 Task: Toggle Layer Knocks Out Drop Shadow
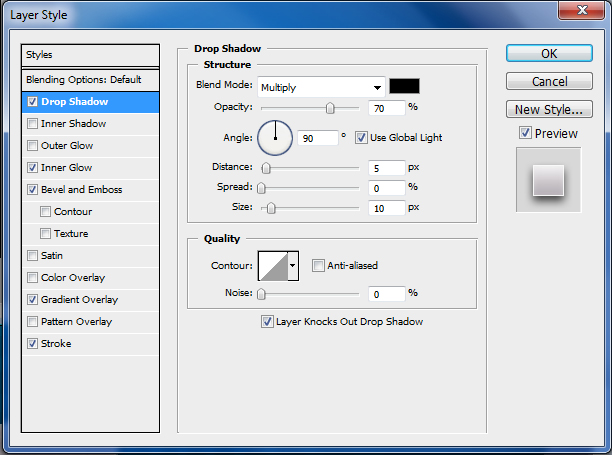267,322
